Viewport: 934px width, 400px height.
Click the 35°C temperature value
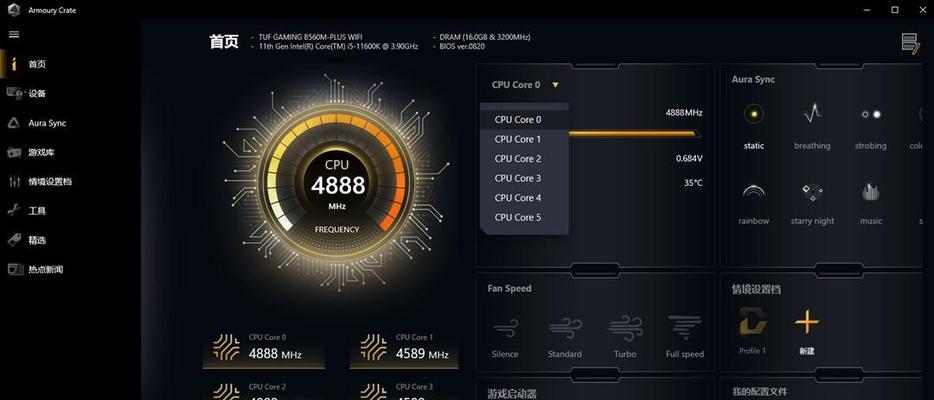(x=693, y=183)
